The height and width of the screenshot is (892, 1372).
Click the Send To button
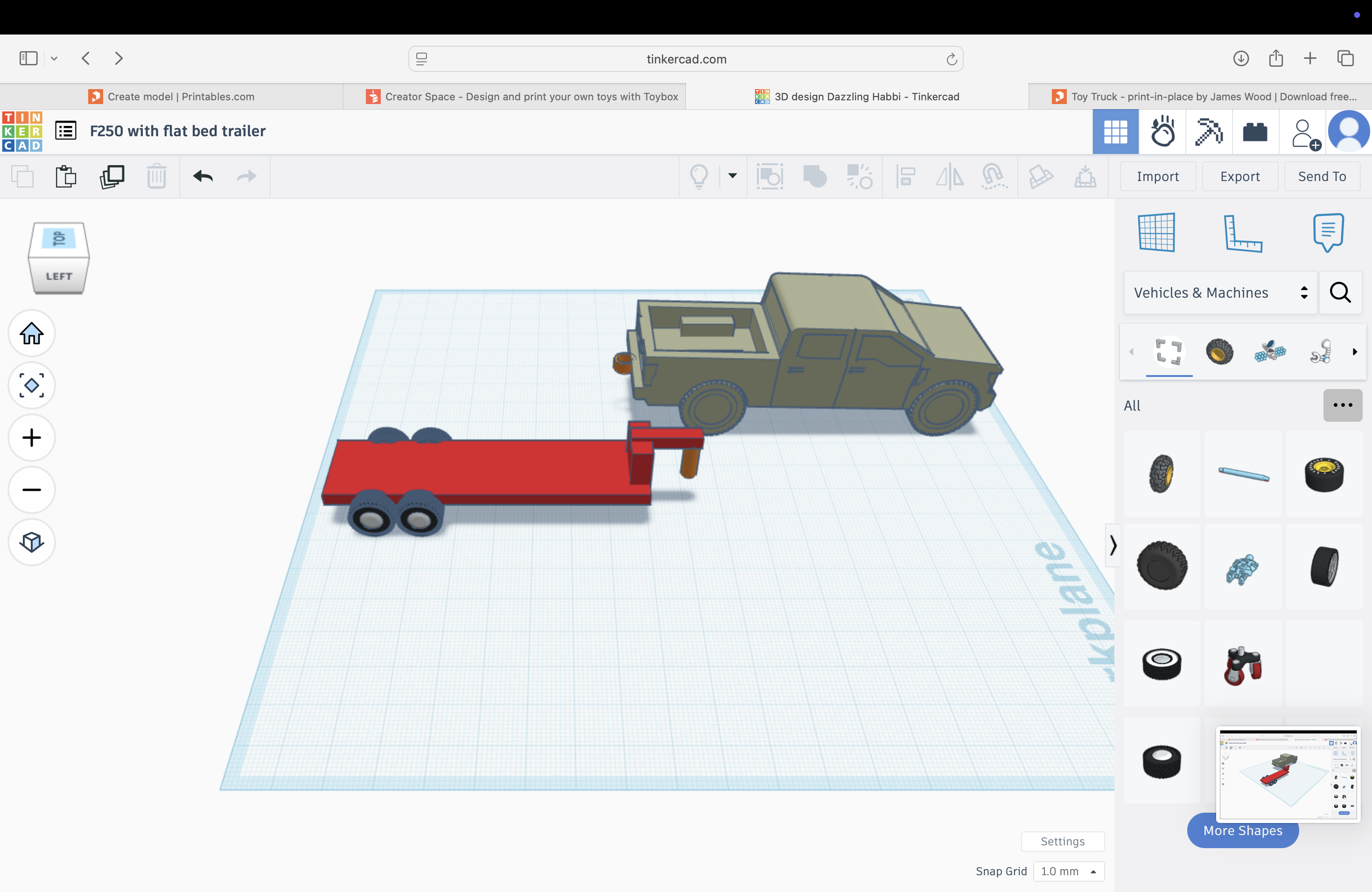[1322, 176]
